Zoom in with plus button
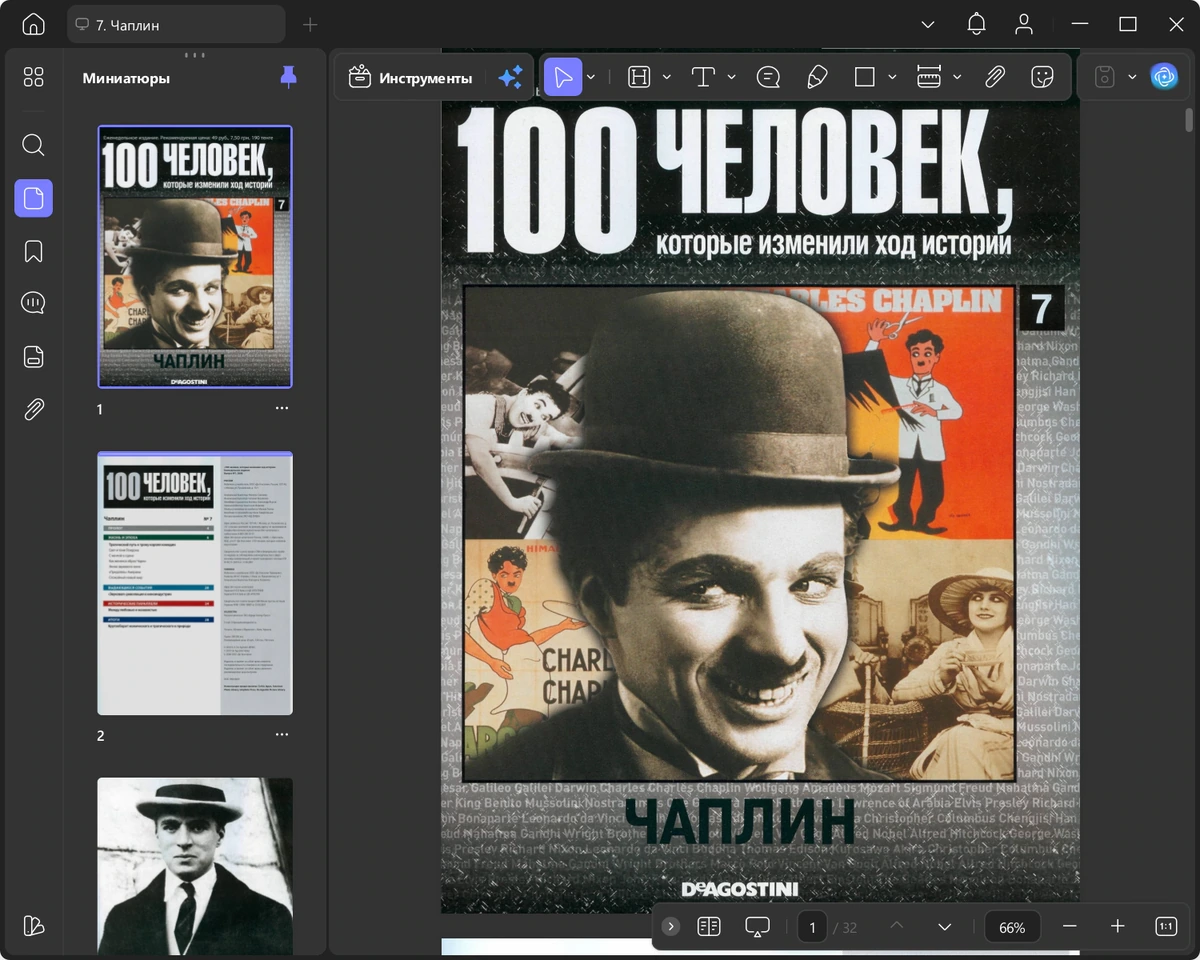 tap(1118, 927)
